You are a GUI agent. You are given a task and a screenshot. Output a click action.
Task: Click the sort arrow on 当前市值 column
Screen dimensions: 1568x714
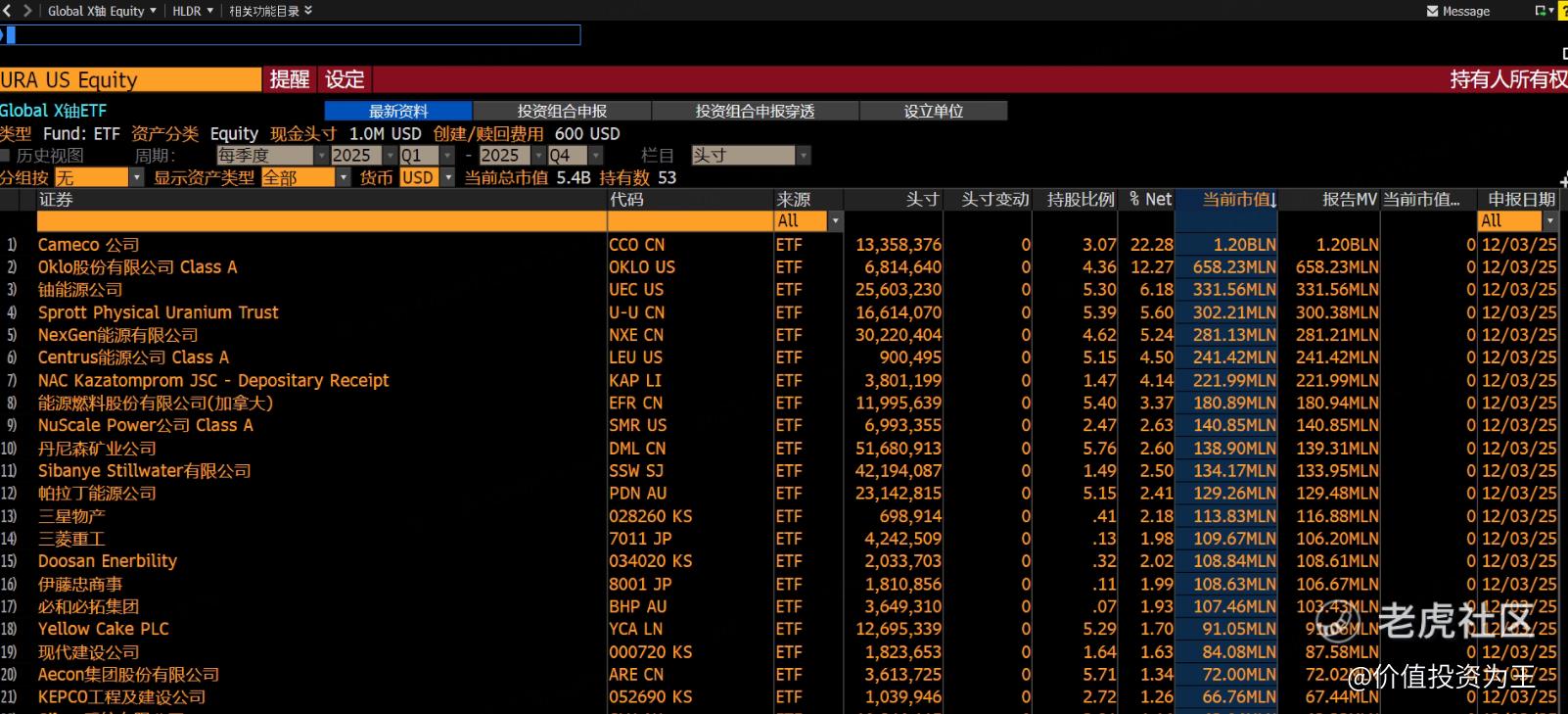coord(1272,200)
